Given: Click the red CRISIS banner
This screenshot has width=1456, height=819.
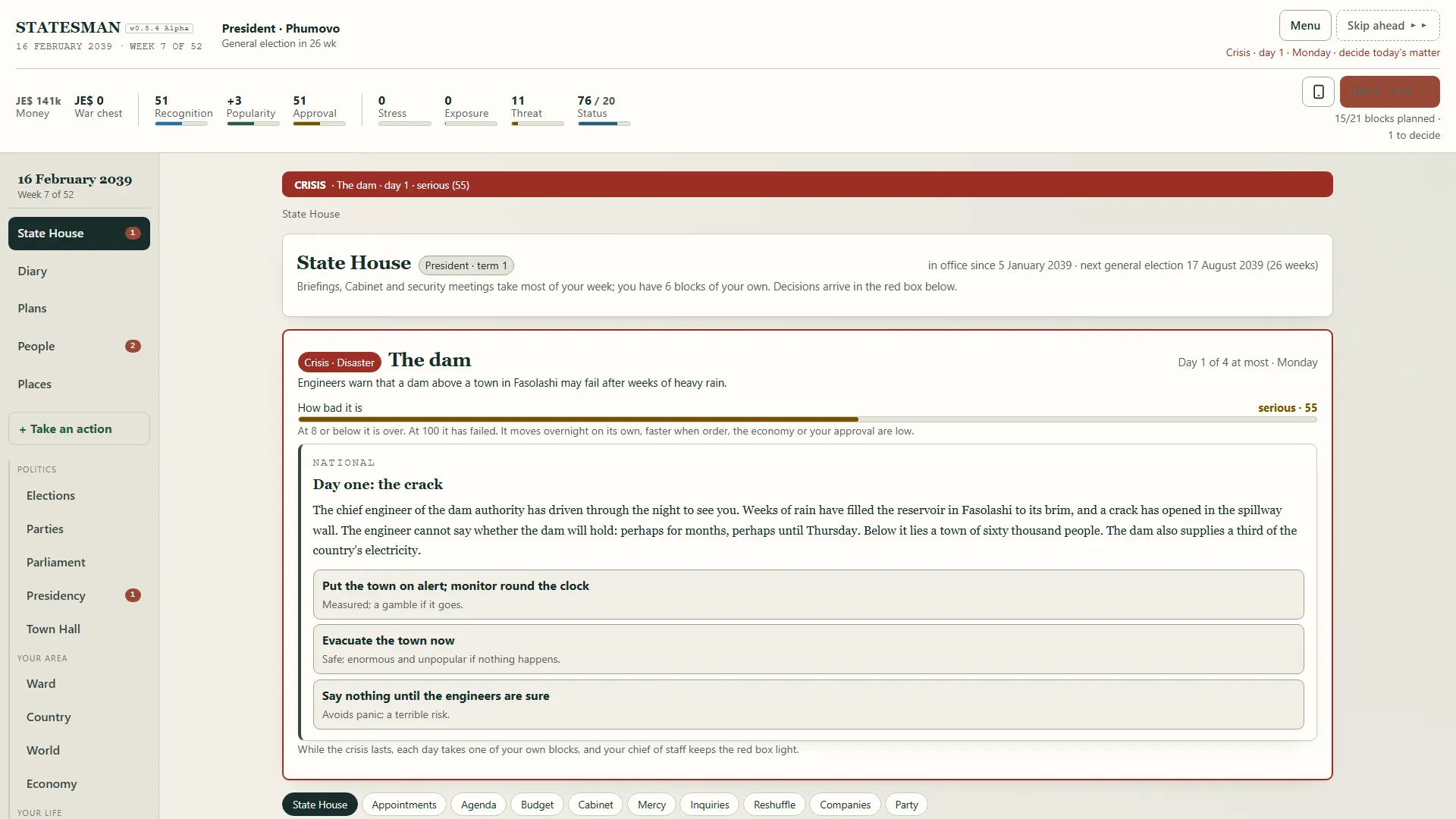Looking at the screenshot, I should [807, 185].
